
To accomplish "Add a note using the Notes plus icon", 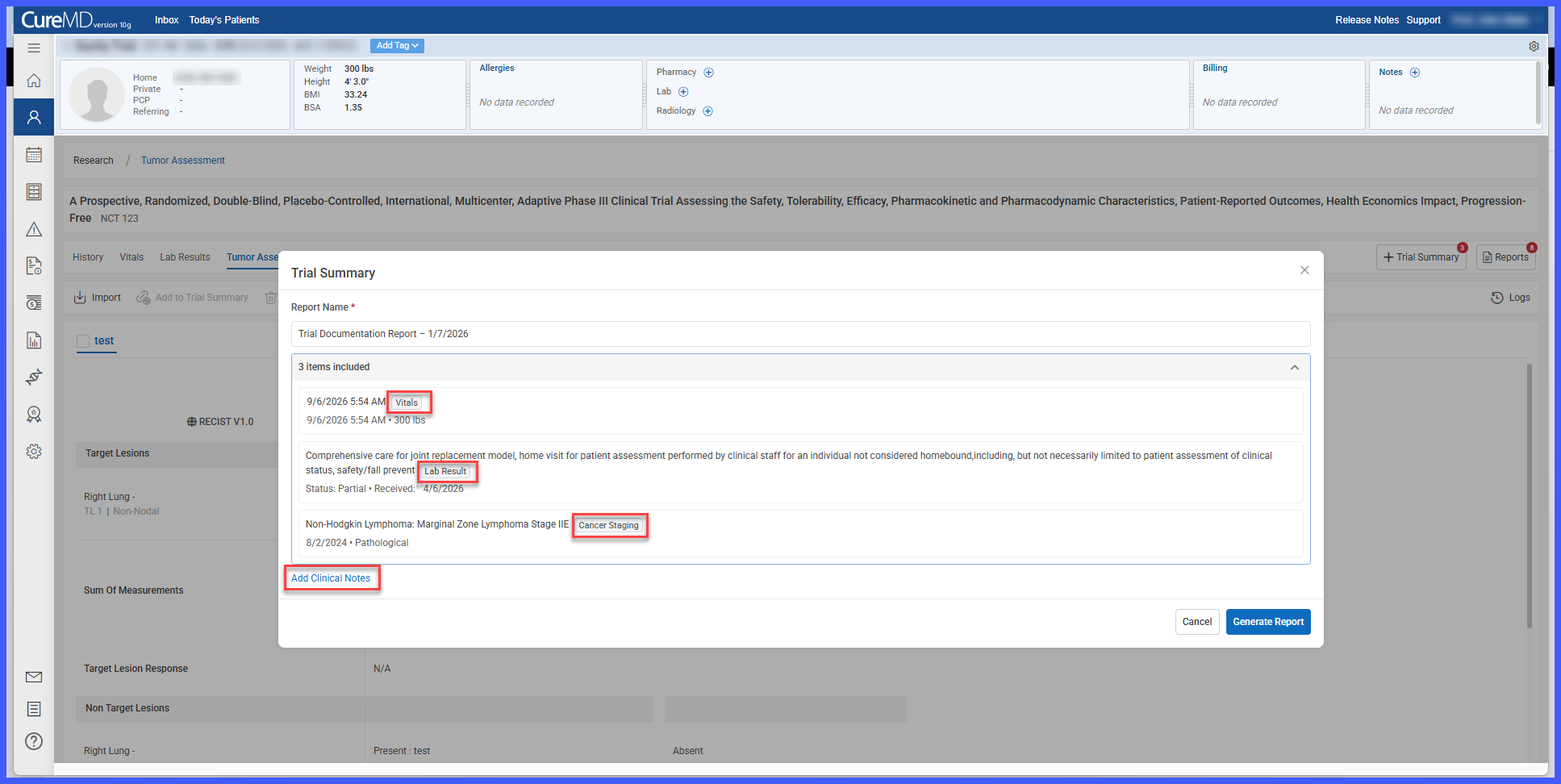I will click(1415, 73).
